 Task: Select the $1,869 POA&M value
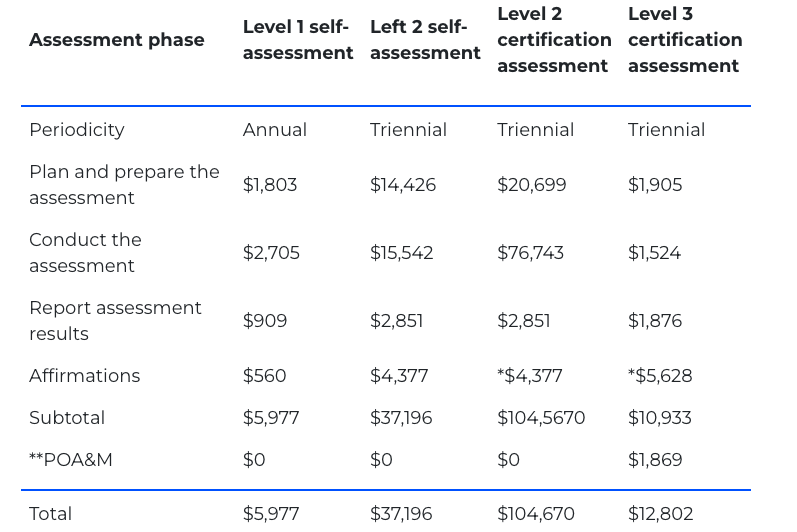click(655, 460)
